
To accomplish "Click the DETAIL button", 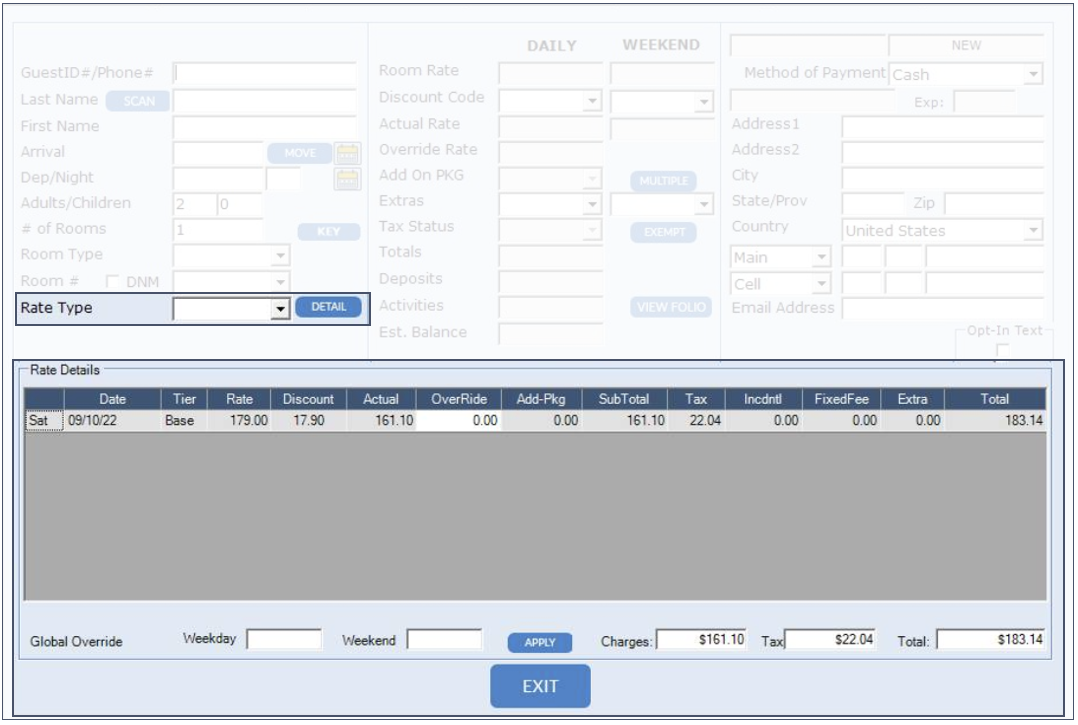I will click(x=328, y=308).
